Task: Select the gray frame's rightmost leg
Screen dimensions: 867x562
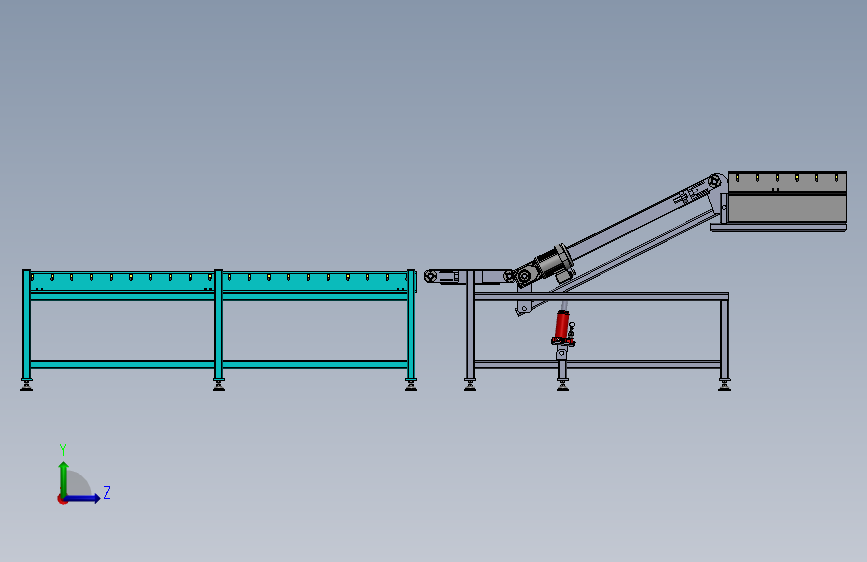Action: (724, 339)
